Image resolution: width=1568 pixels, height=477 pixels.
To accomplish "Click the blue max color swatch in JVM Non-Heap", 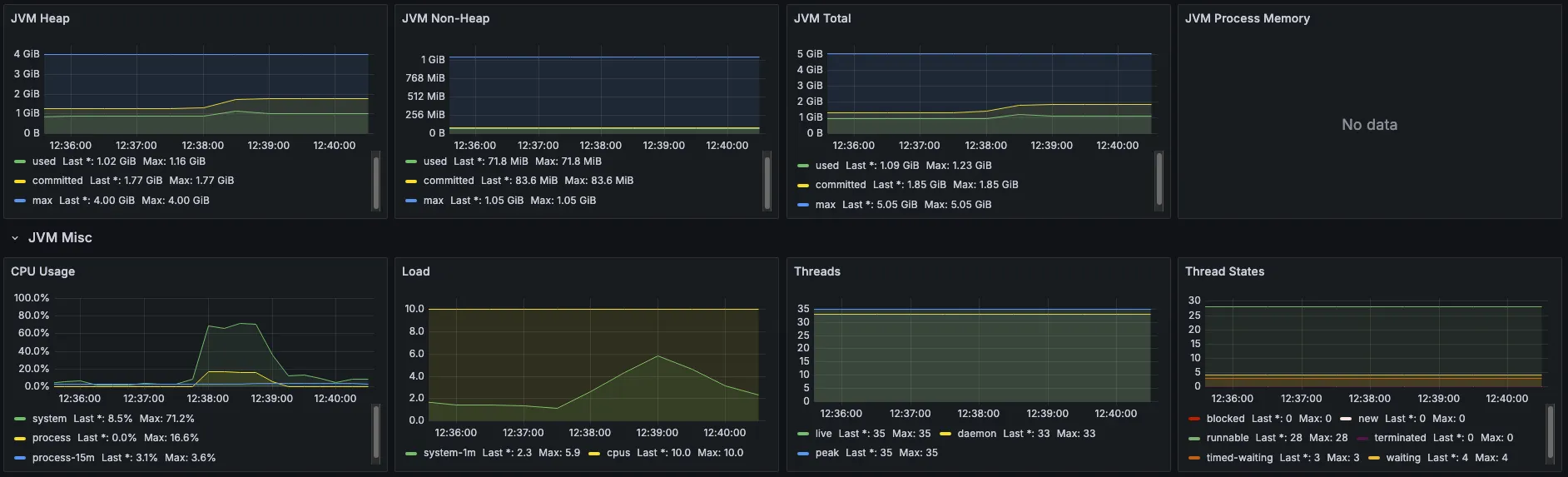I will (410, 201).
